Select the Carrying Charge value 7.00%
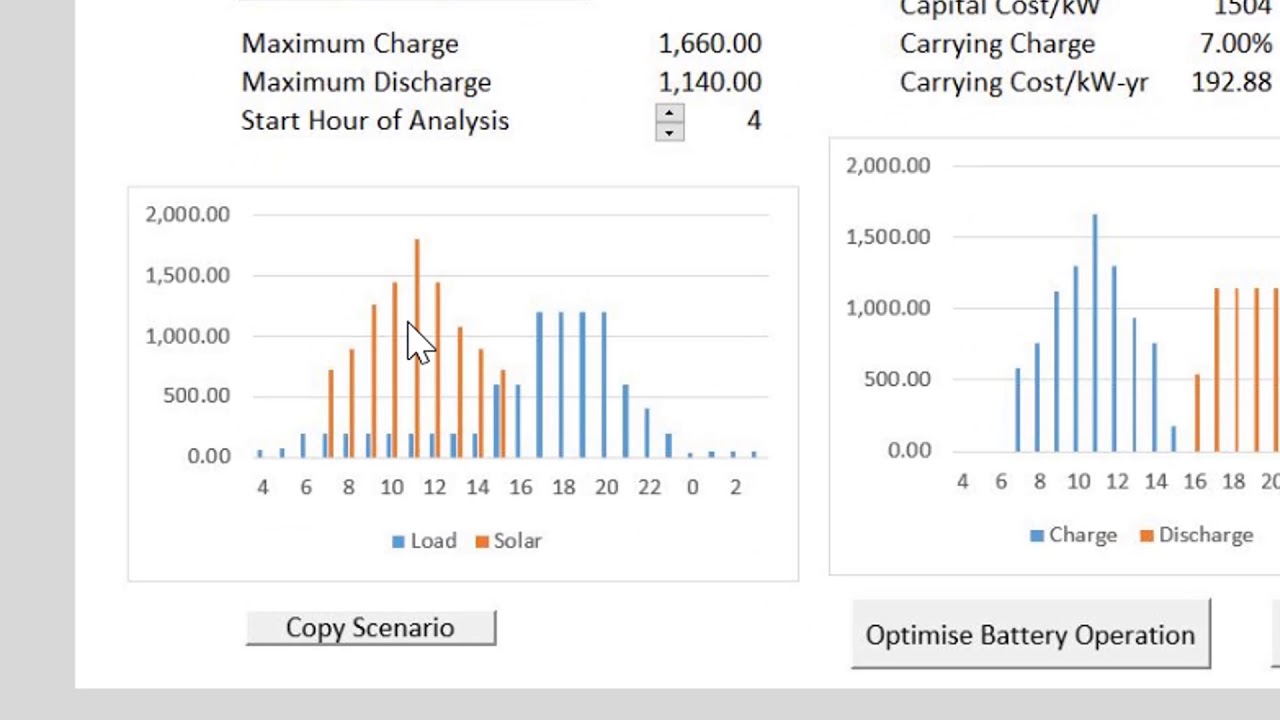 coord(1236,44)
